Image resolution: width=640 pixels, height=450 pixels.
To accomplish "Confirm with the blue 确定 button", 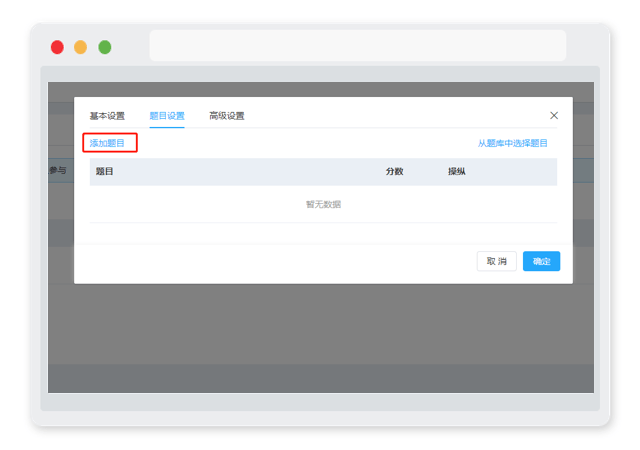I will click(541, 261).
